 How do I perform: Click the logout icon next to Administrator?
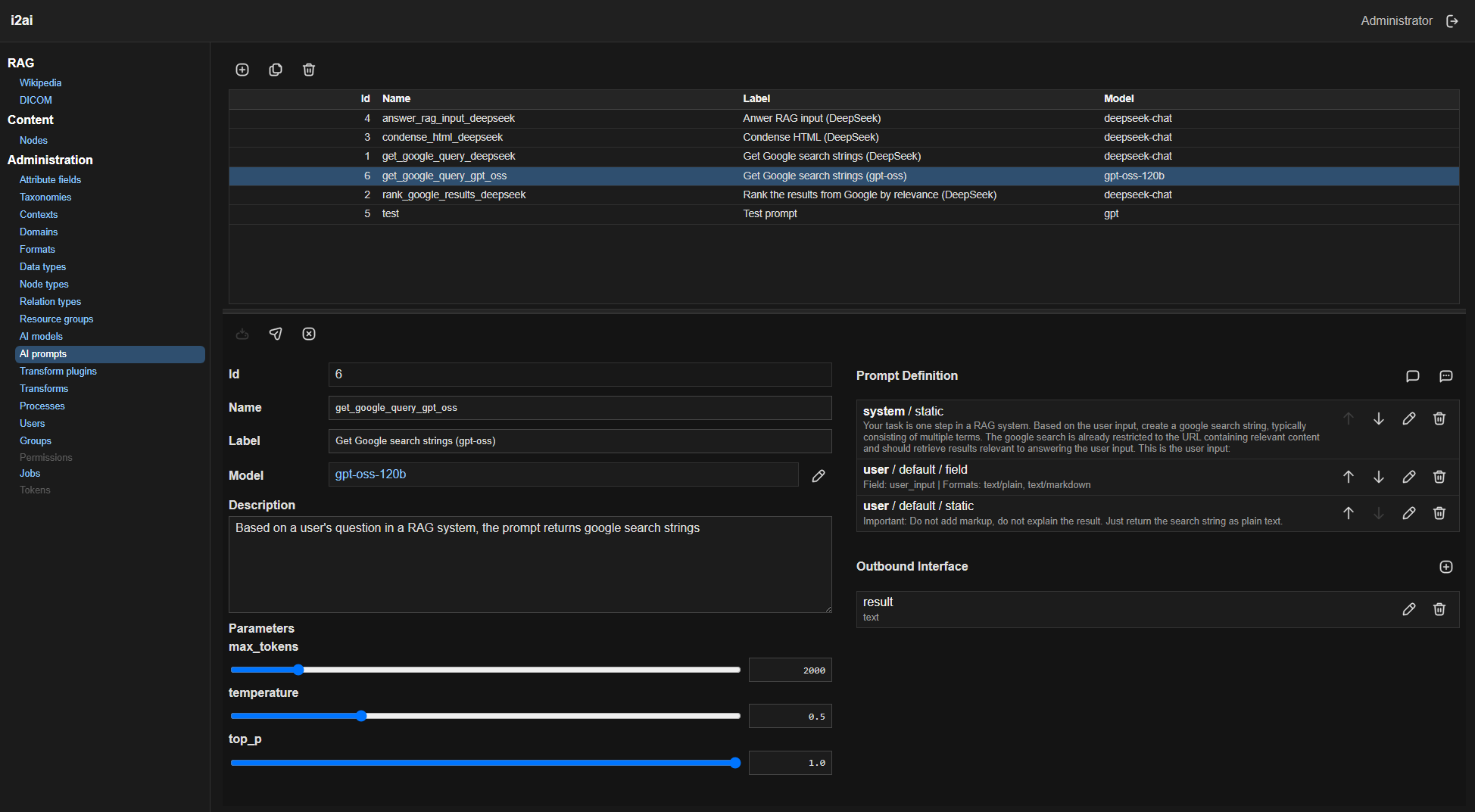pyautogui.click(x=1452, y=21)
